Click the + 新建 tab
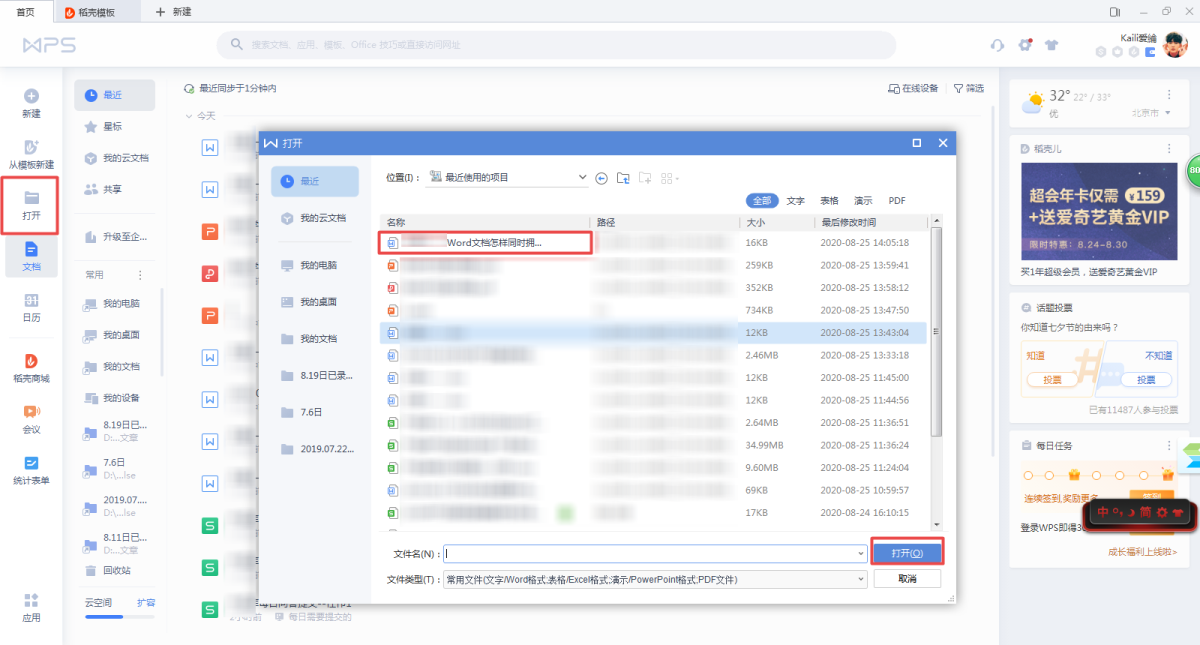Image resolution: width=1200 pixels, height=645 pixels. [x=173, y=11]
